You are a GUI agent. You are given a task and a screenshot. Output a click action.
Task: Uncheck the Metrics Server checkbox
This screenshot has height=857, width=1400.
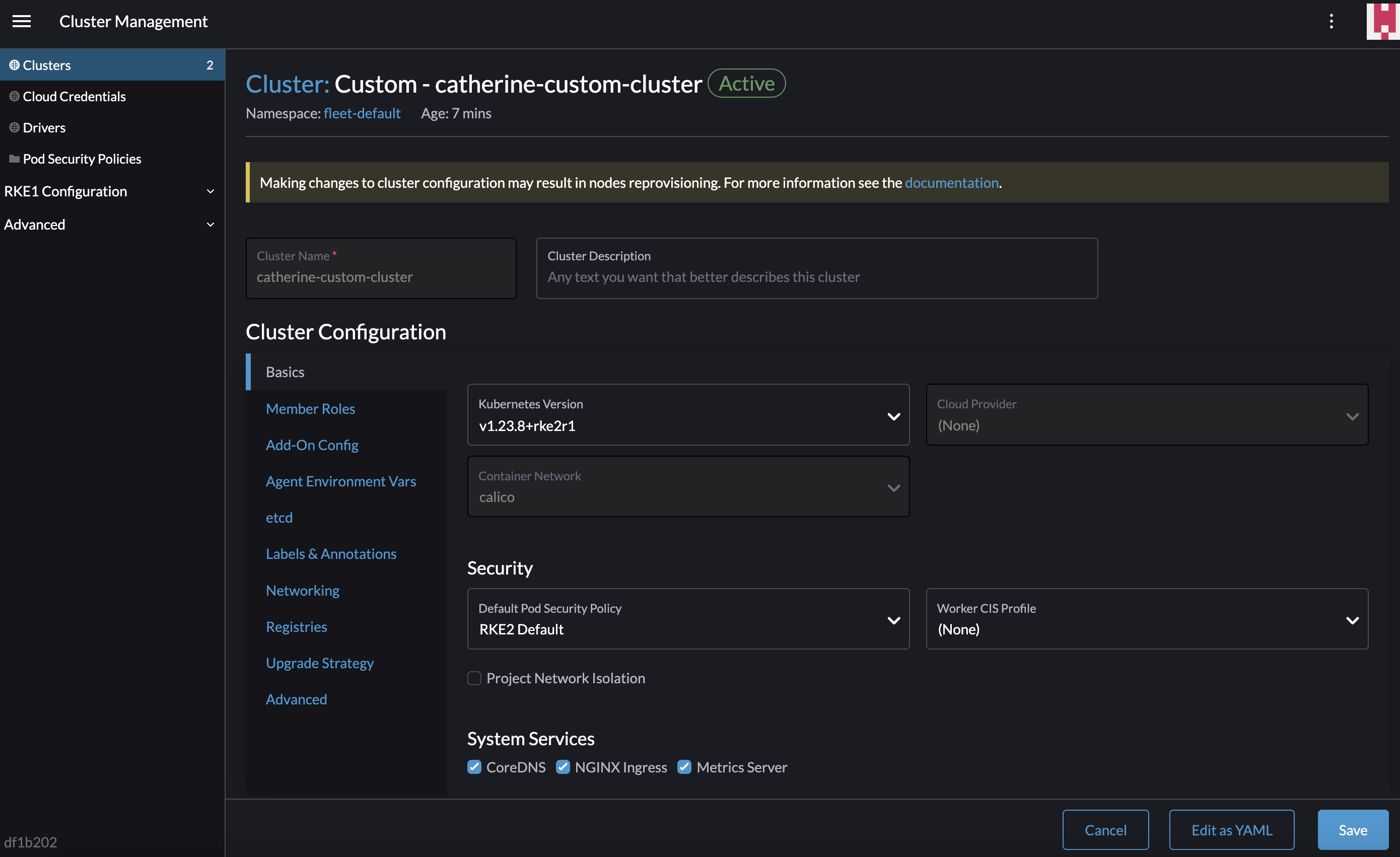coord(684,767)
